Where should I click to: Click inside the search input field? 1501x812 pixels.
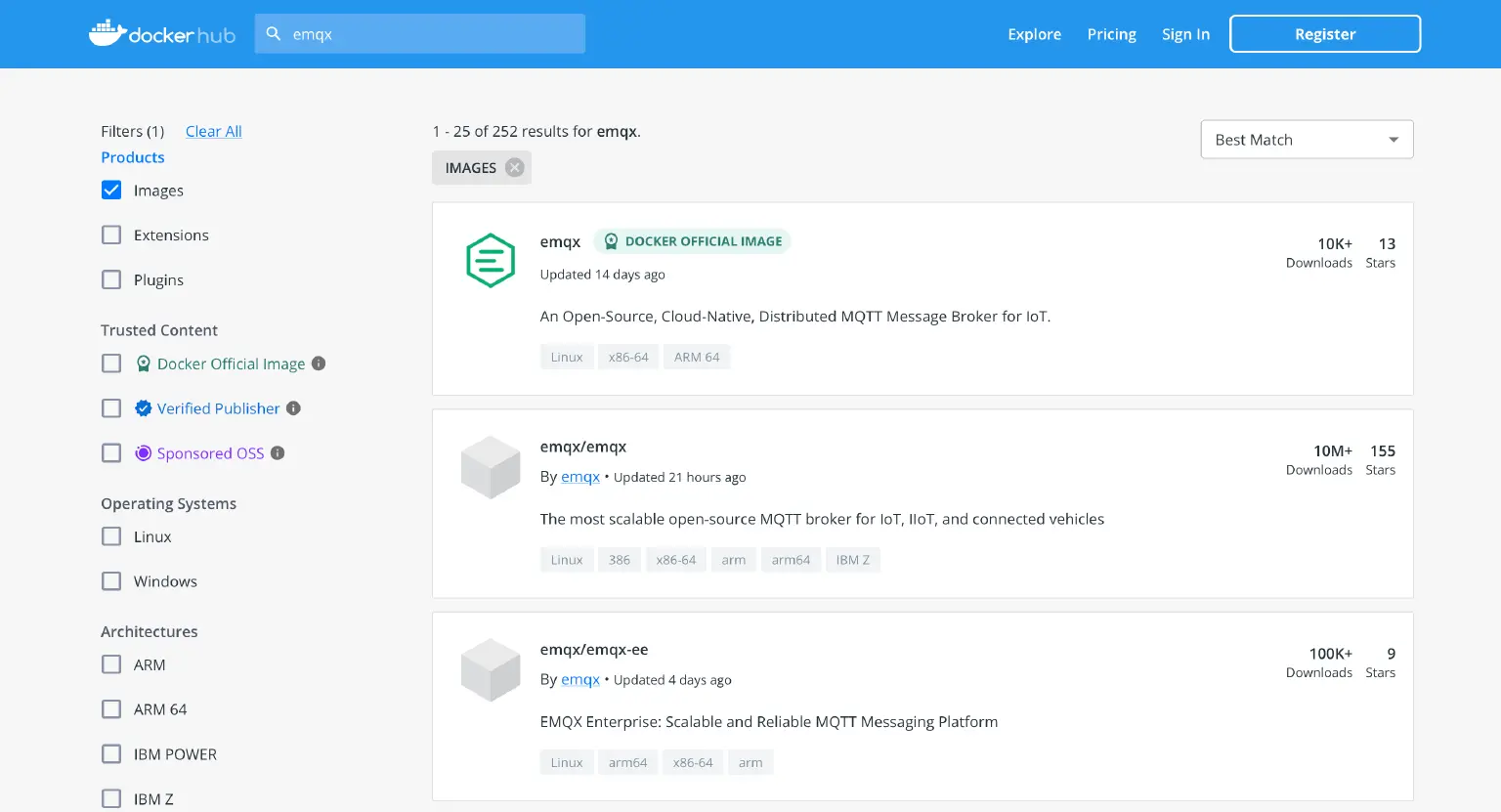tap(420, 32)
